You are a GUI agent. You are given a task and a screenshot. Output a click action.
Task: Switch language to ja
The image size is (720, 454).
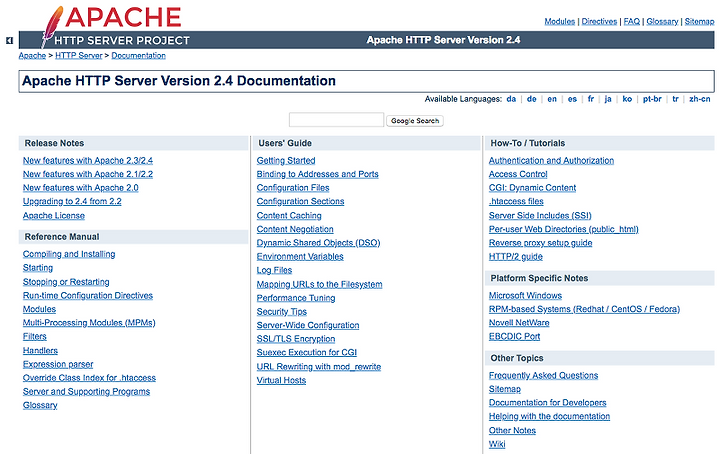click(608, 99)
